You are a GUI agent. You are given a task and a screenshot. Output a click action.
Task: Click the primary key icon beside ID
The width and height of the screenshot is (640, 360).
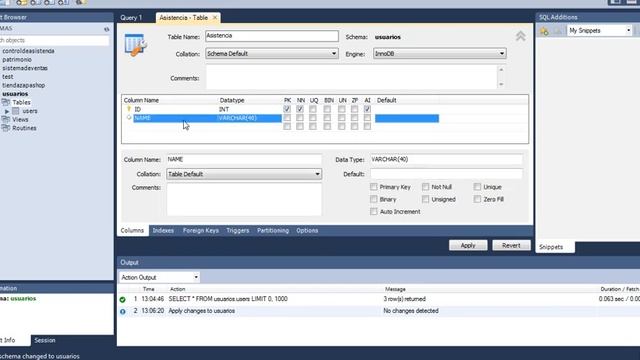tap(129, 109)
